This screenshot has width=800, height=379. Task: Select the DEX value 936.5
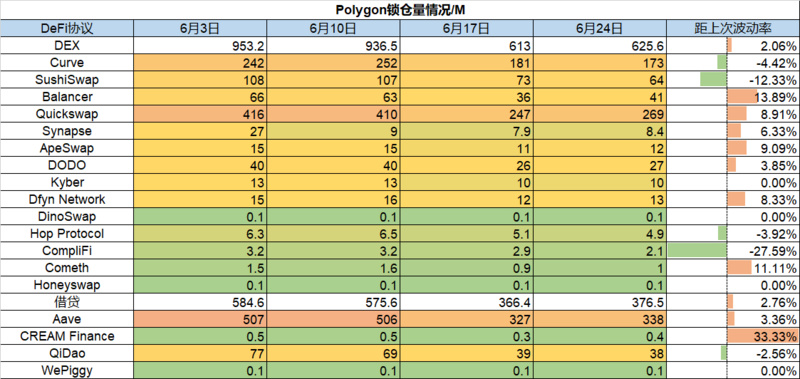(333, 45)
